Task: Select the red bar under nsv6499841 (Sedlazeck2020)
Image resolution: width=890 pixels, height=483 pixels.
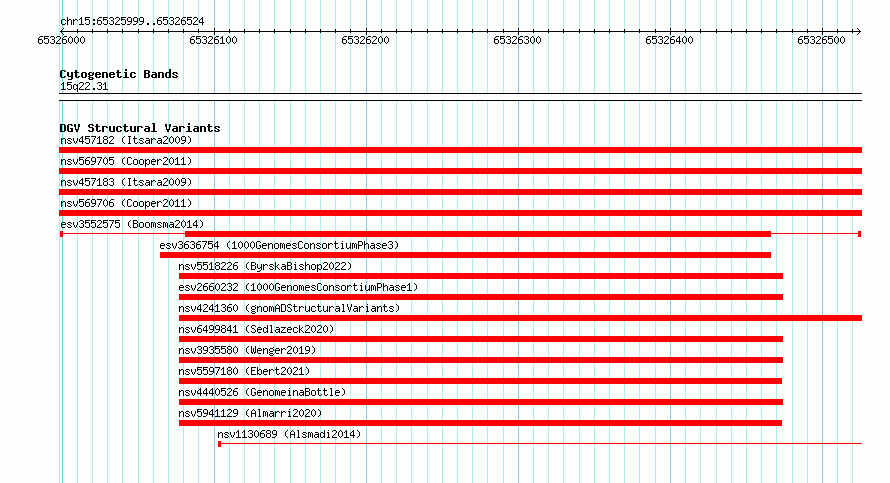Action: point(481,339)
